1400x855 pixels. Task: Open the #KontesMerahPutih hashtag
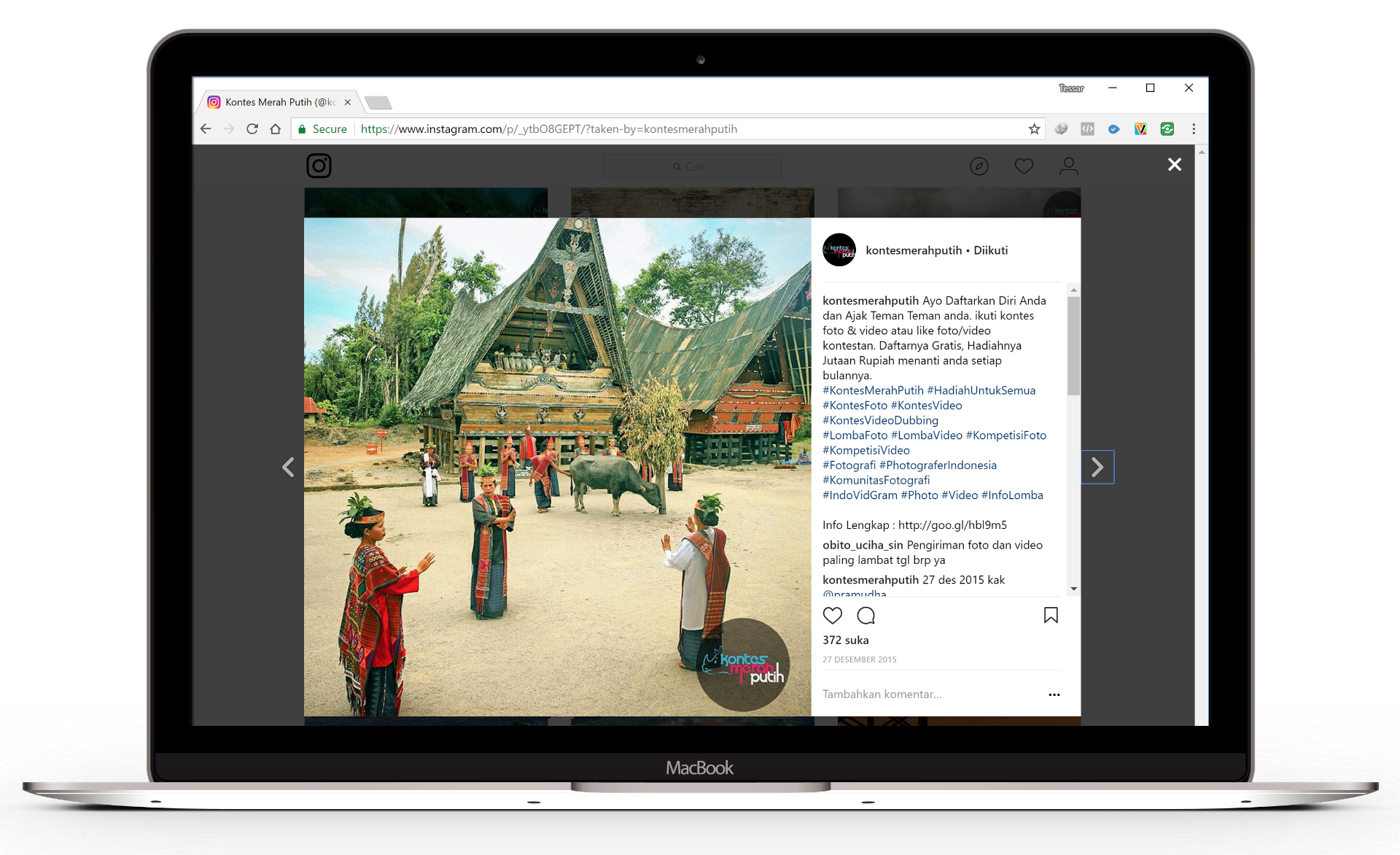(x=873, y=390)
